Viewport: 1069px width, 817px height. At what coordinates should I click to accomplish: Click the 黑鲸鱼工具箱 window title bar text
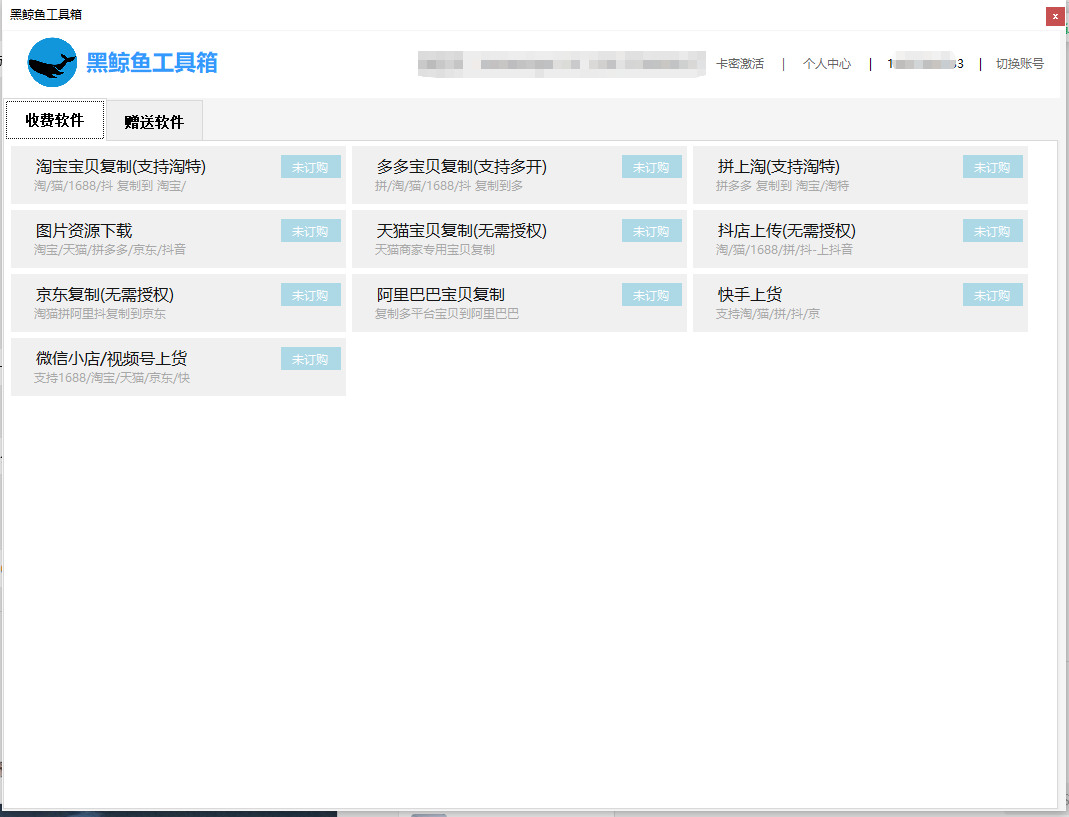click(46, 14)
